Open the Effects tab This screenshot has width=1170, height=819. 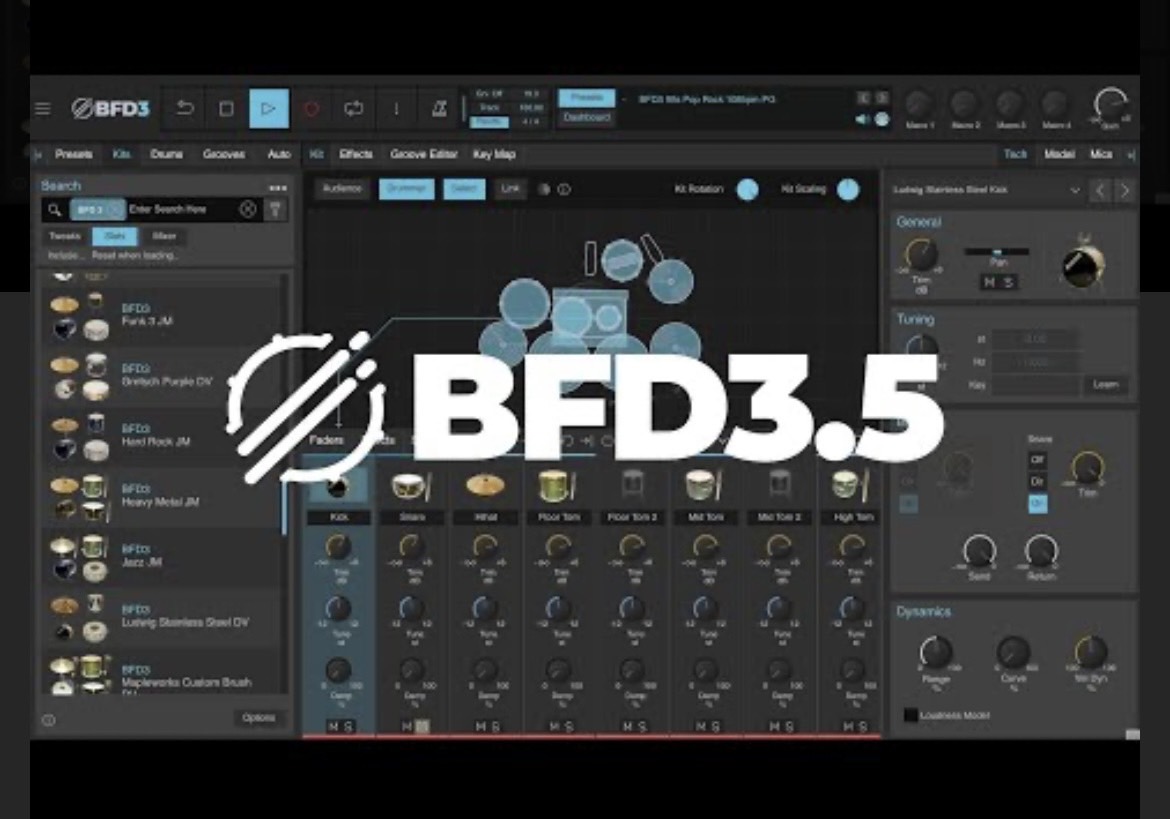coord(356,154)
